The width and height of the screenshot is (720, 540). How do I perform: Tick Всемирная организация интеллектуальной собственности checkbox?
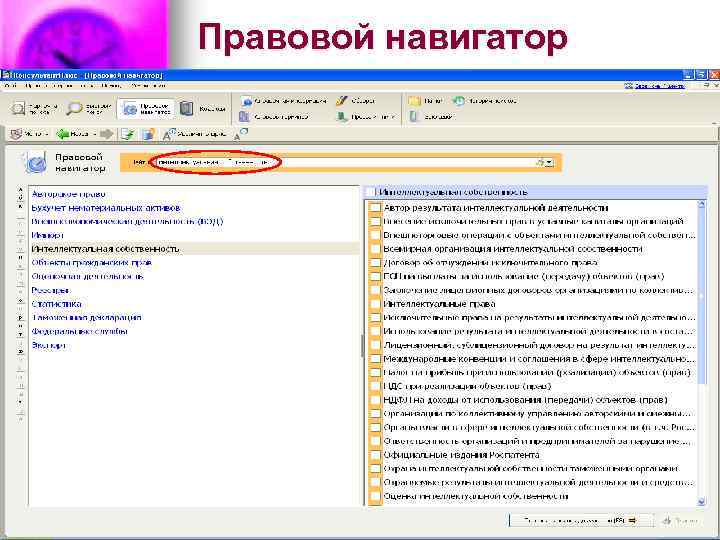pyautogui.click(x=375, y=249)
